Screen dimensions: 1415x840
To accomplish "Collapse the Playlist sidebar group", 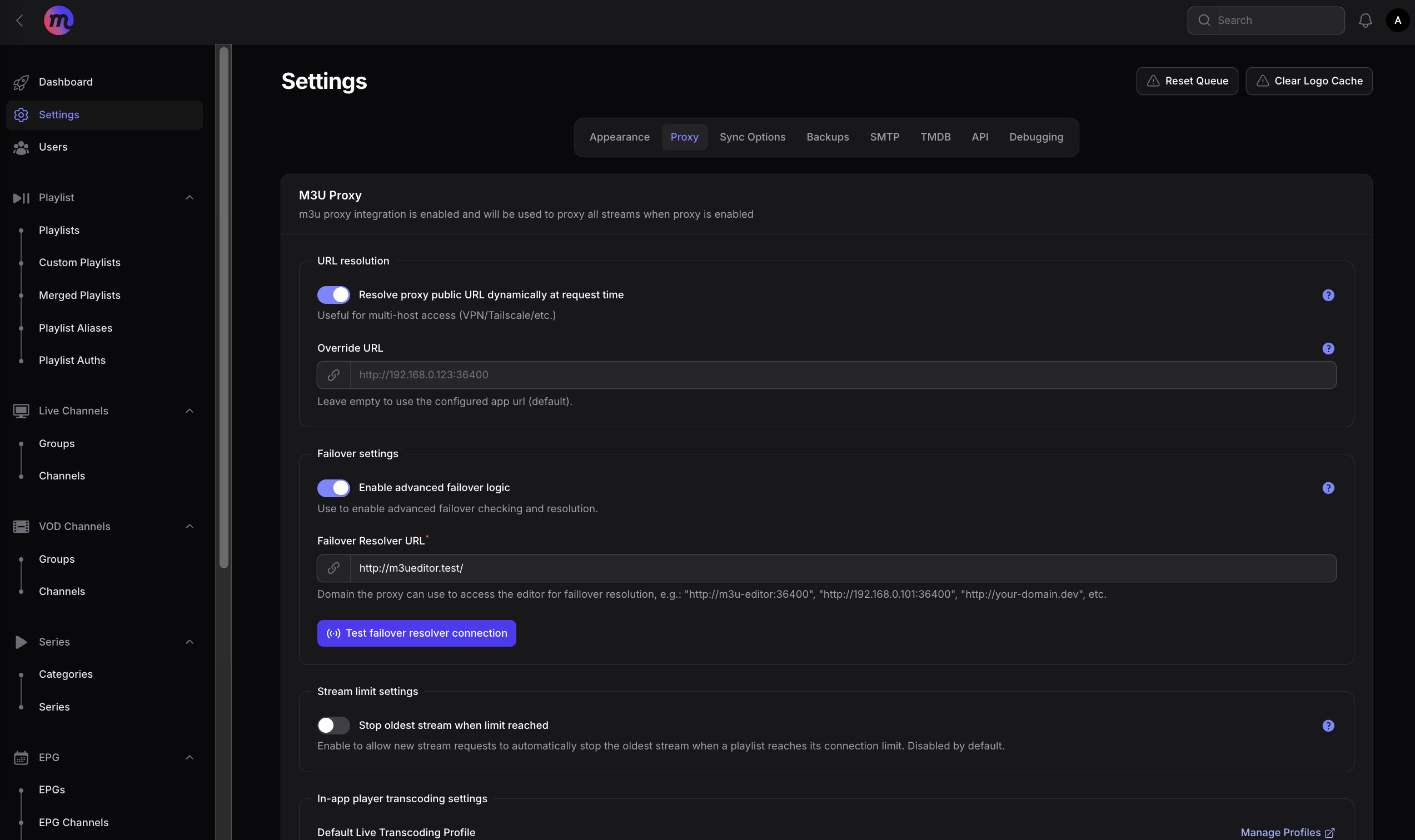I will (x=190, y=198).
